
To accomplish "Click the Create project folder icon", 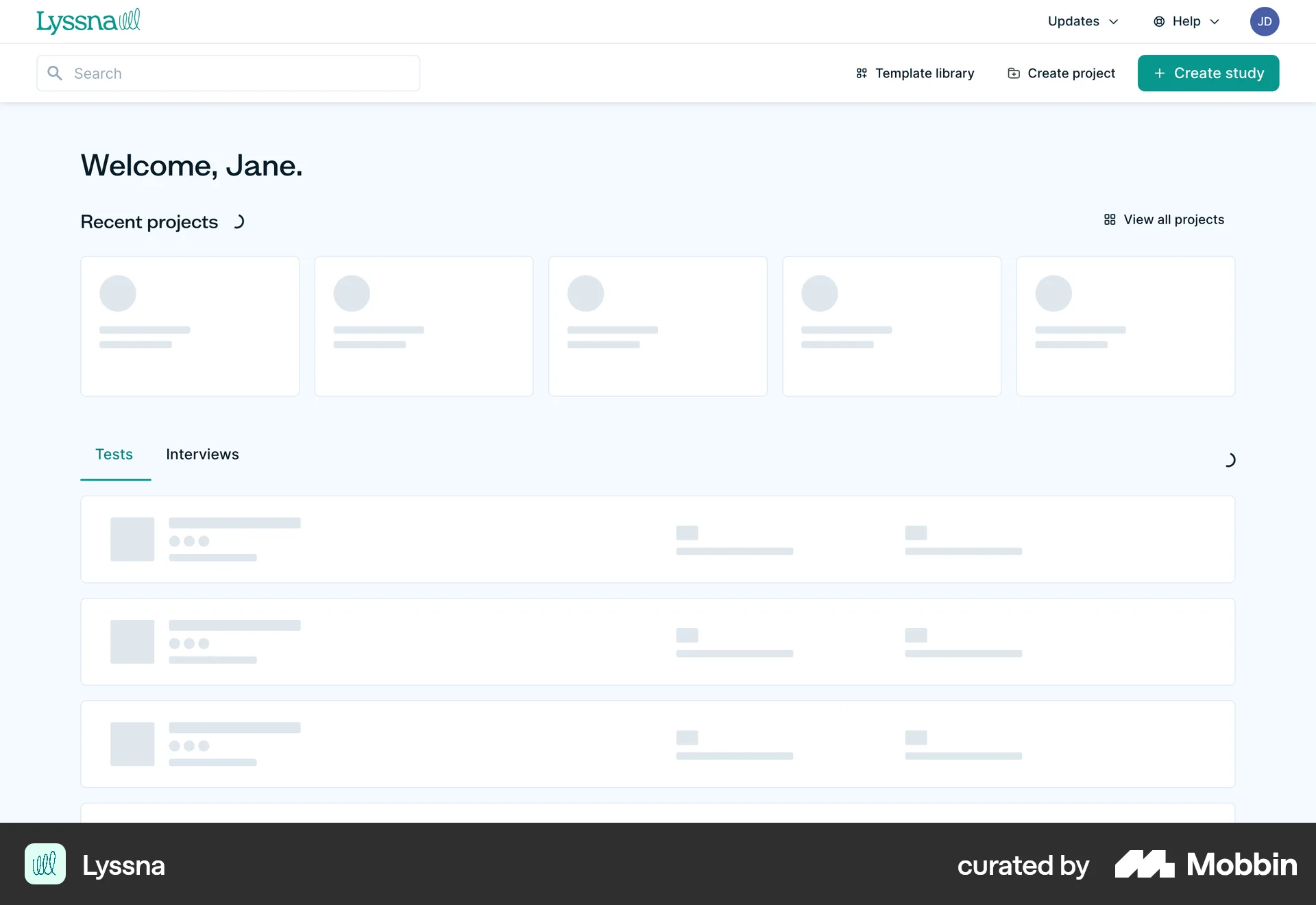I will click(1012, 73).
